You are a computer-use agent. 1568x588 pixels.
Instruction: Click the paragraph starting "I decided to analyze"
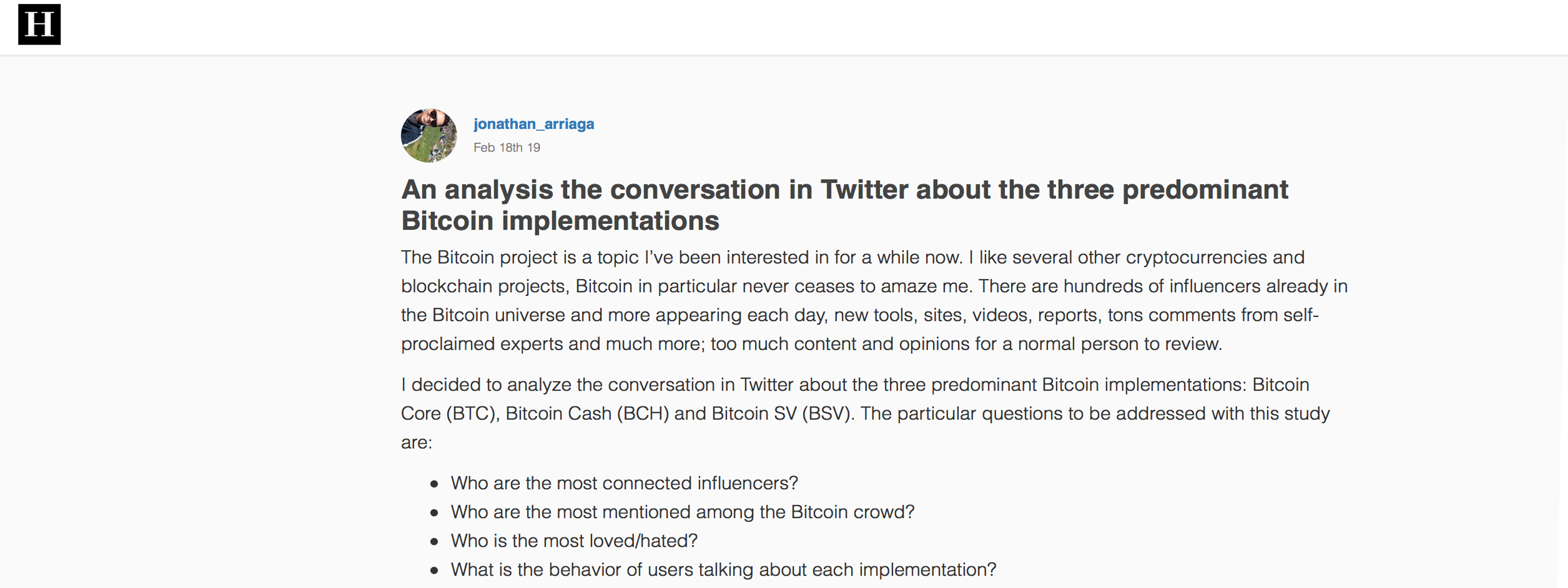coord(864,413)
